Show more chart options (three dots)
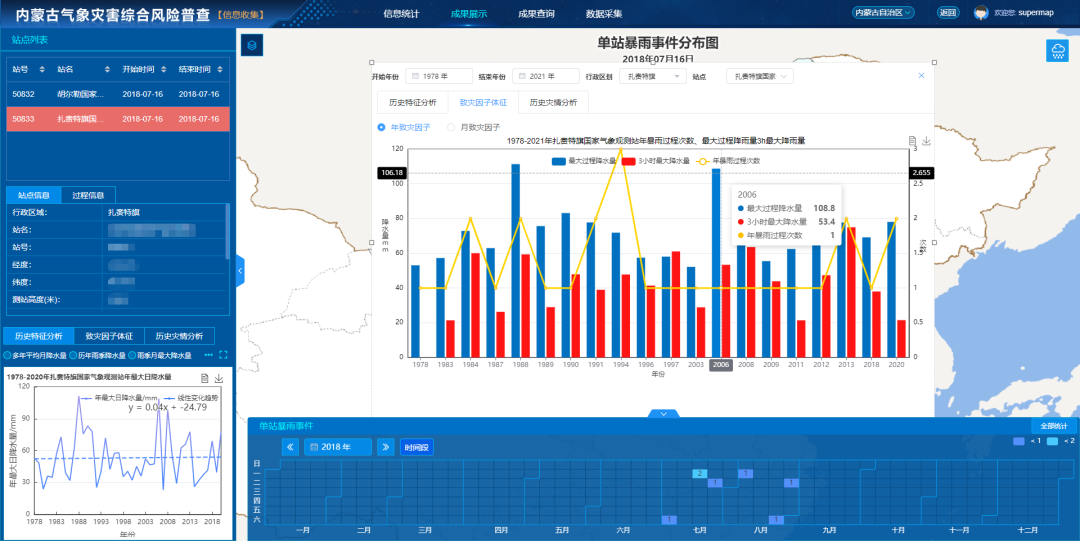 click(209, 356)
